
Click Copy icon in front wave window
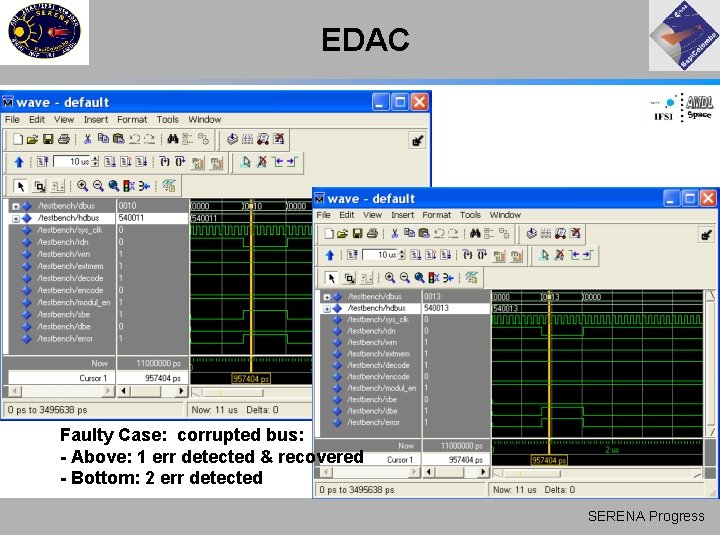tap(409, 233)
